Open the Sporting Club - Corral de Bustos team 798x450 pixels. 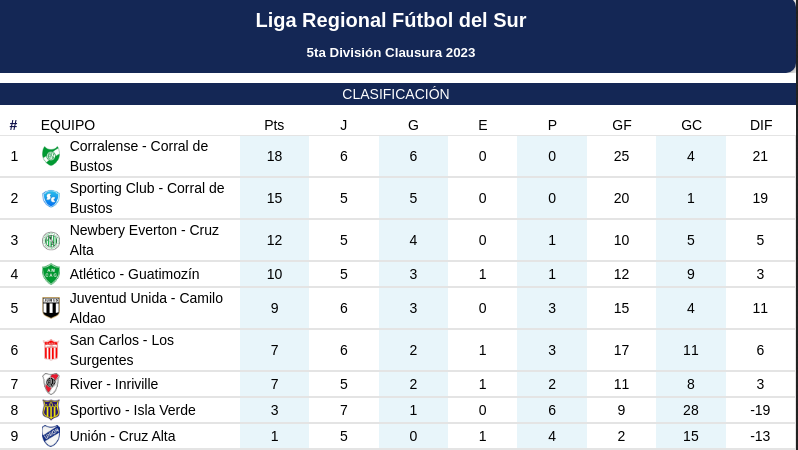[x=147, y=198]
